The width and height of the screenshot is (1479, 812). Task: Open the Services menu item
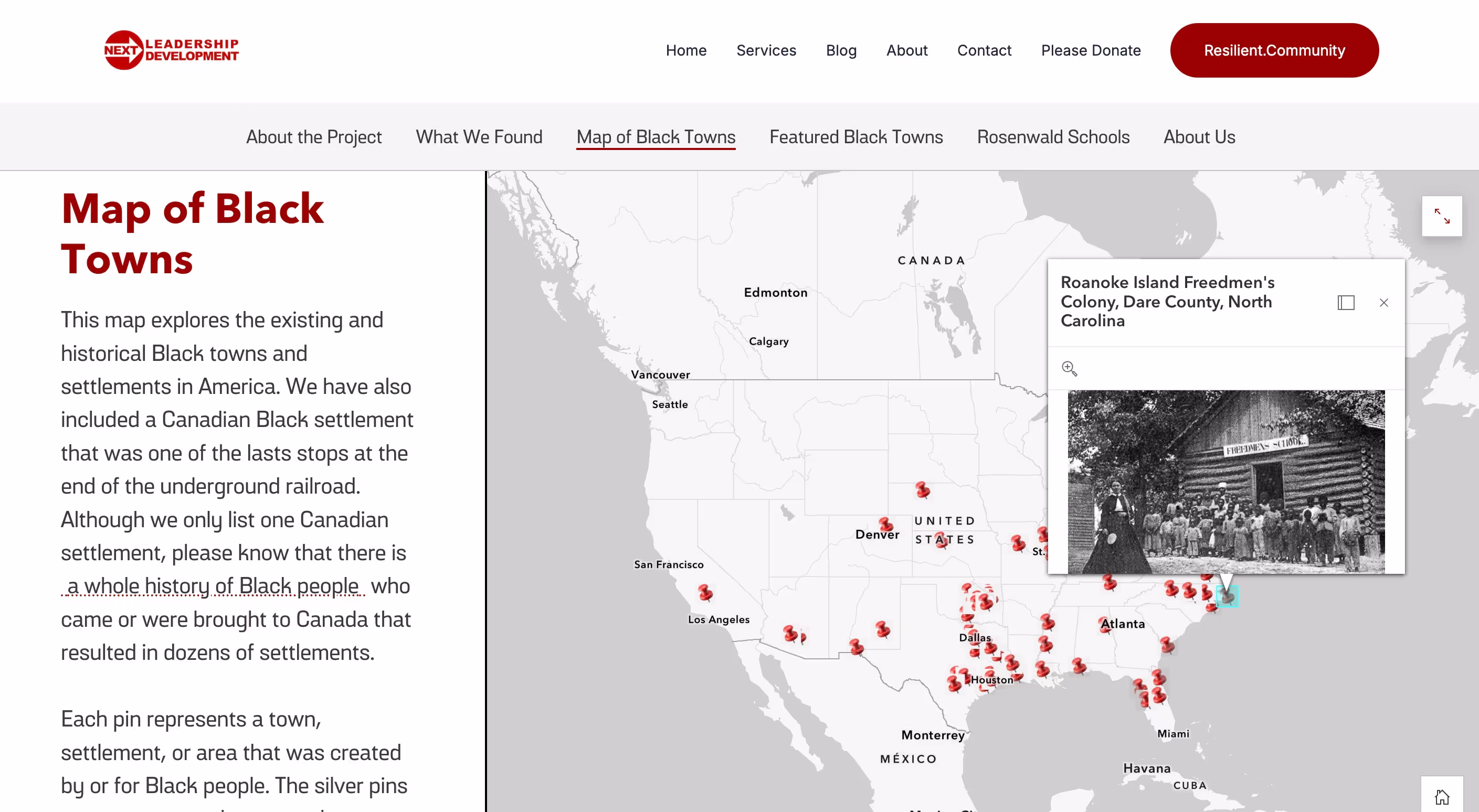click(x=766, y=50)
